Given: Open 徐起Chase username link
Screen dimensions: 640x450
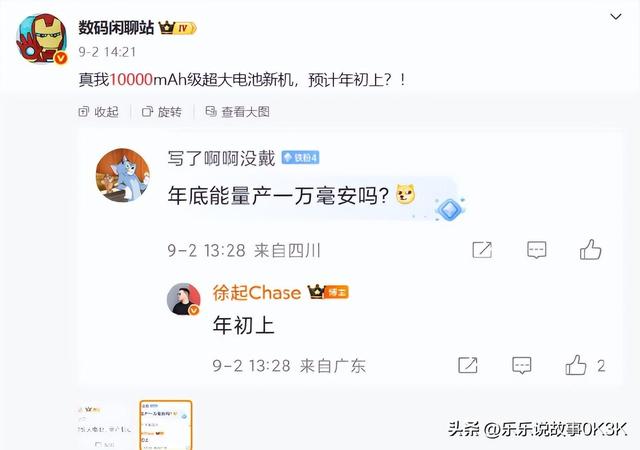Looking at the screenshot, I should [257, 292].
